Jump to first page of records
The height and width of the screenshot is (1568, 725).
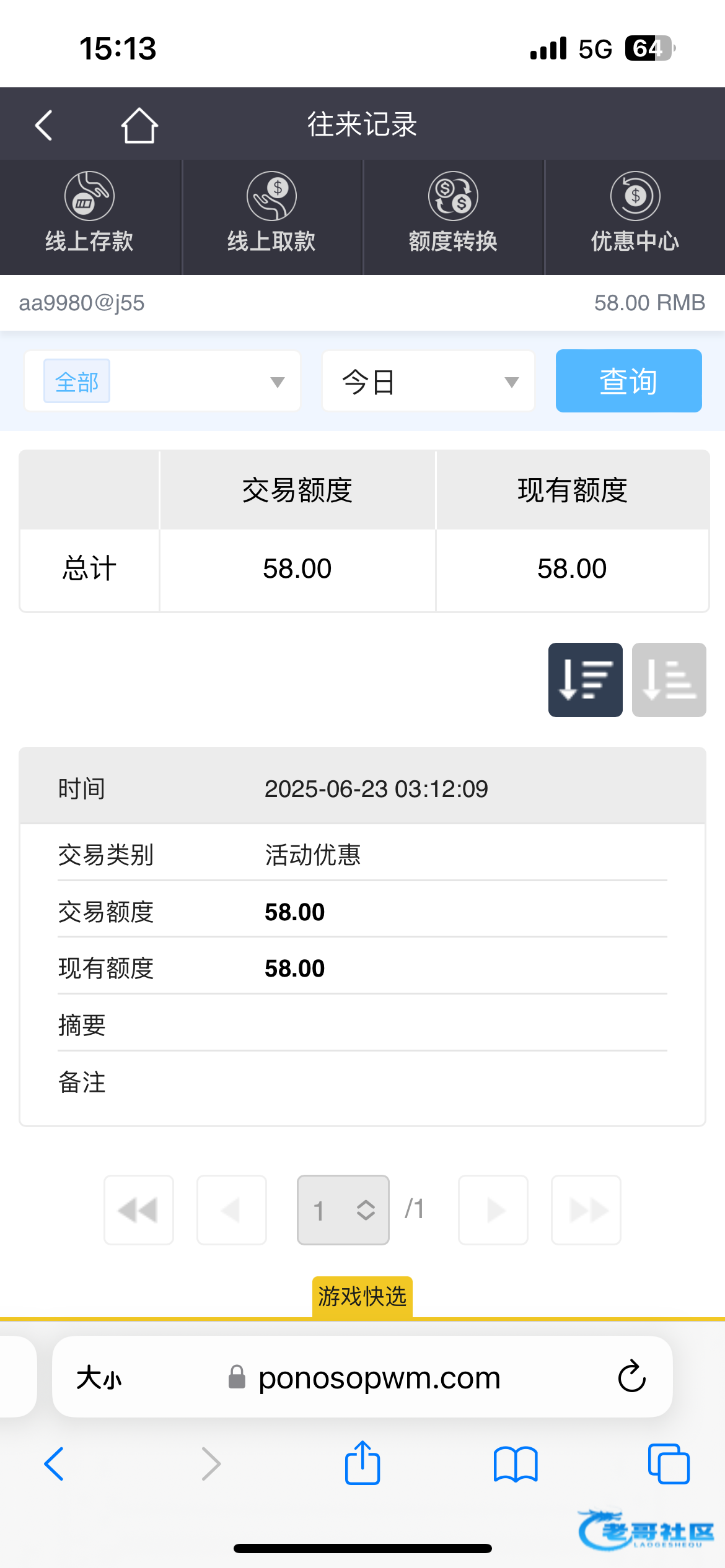(x=139, y=1209)
